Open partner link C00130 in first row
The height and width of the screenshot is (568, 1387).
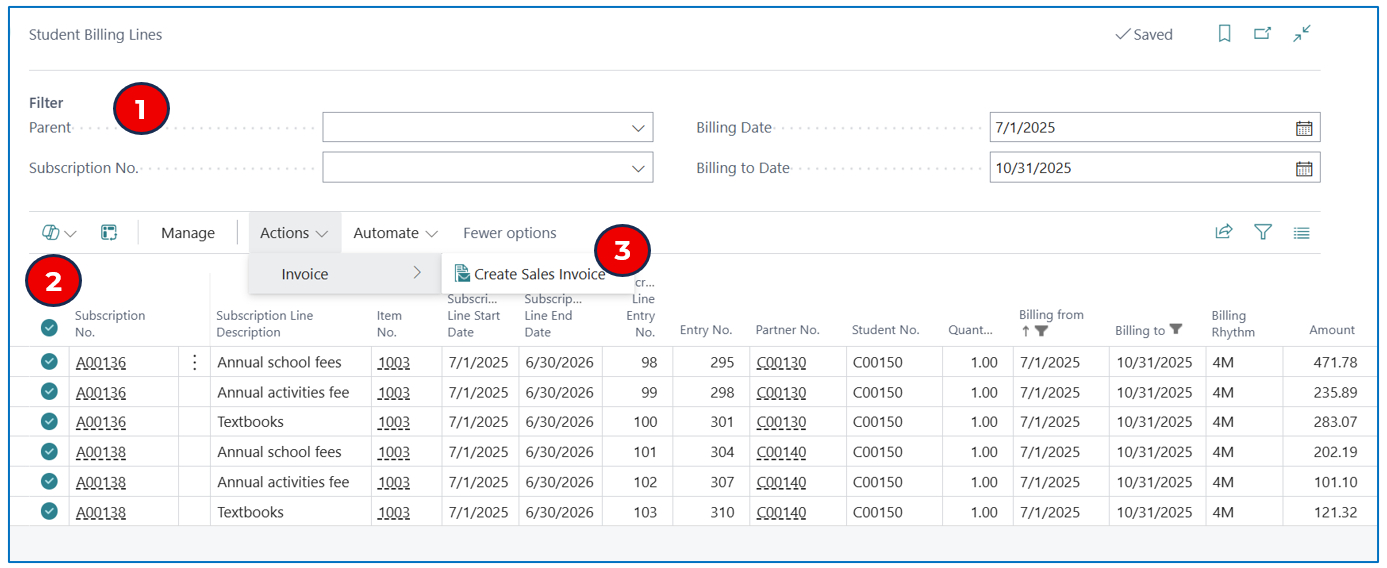pos(781,362)
